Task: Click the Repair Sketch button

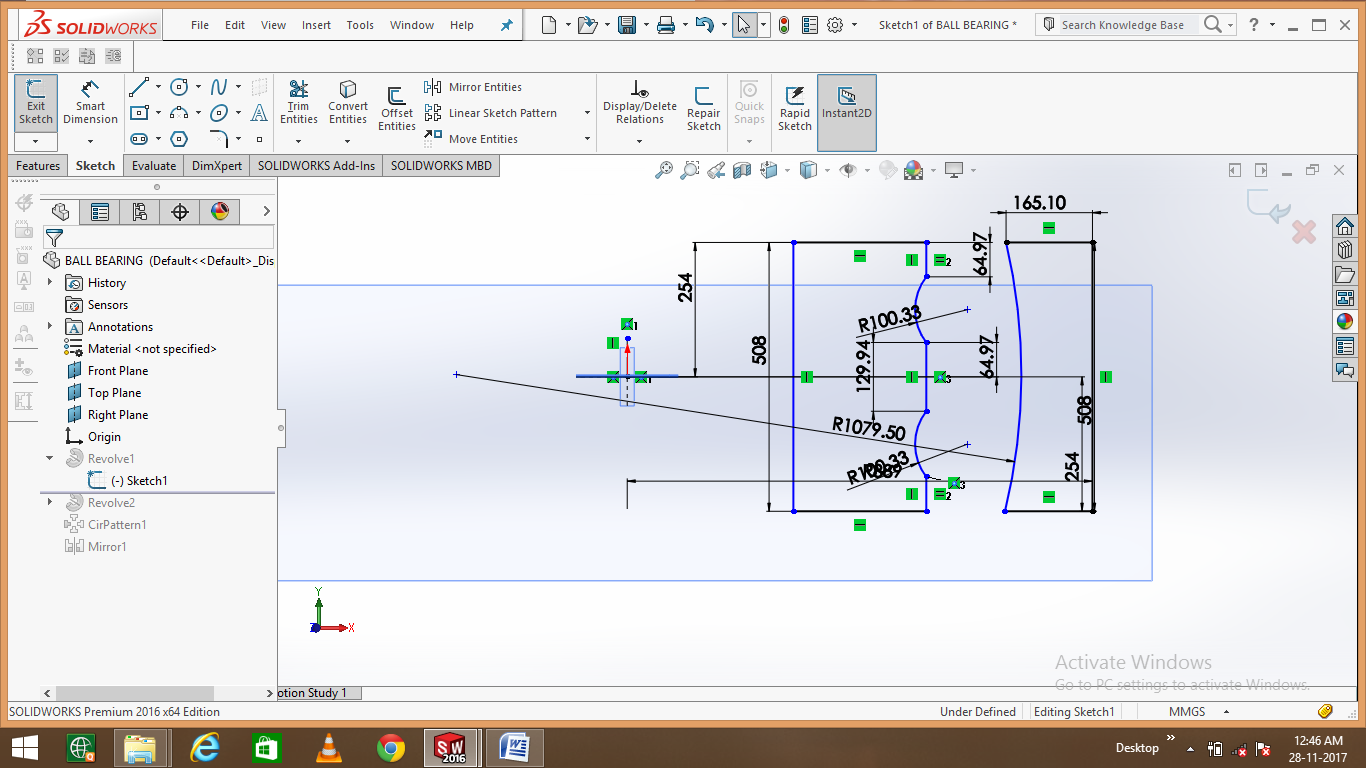Action: [703, 105]
